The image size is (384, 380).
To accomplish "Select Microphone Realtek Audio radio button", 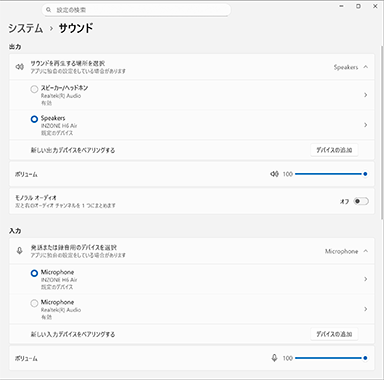I will click(x=34, y=303).
